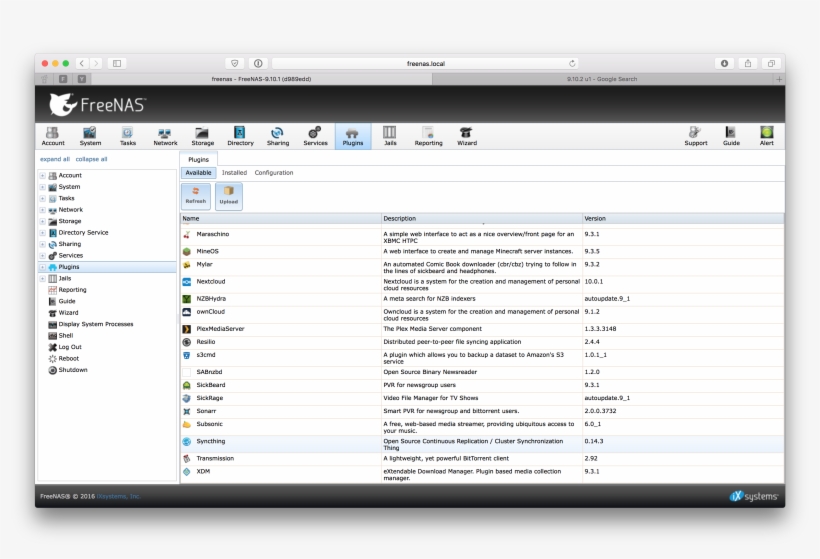Select the Plugins panel tab

[x=198, y=159]
